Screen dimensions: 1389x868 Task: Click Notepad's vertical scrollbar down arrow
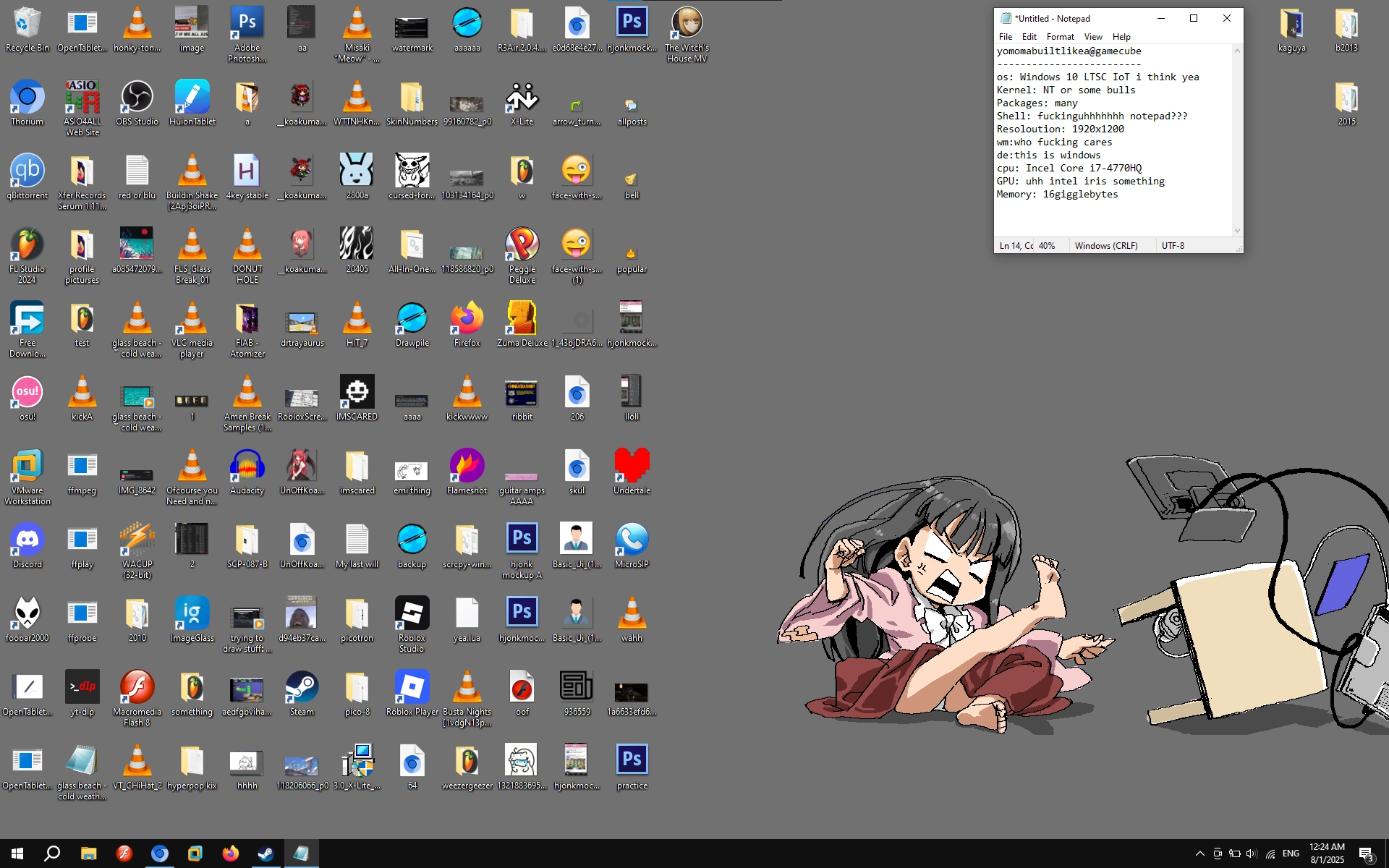point(1237,231)
